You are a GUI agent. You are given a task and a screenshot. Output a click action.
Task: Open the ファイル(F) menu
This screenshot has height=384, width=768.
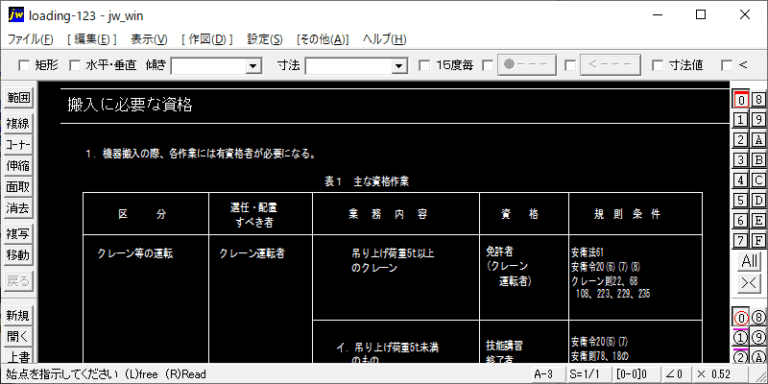point(31,39)
